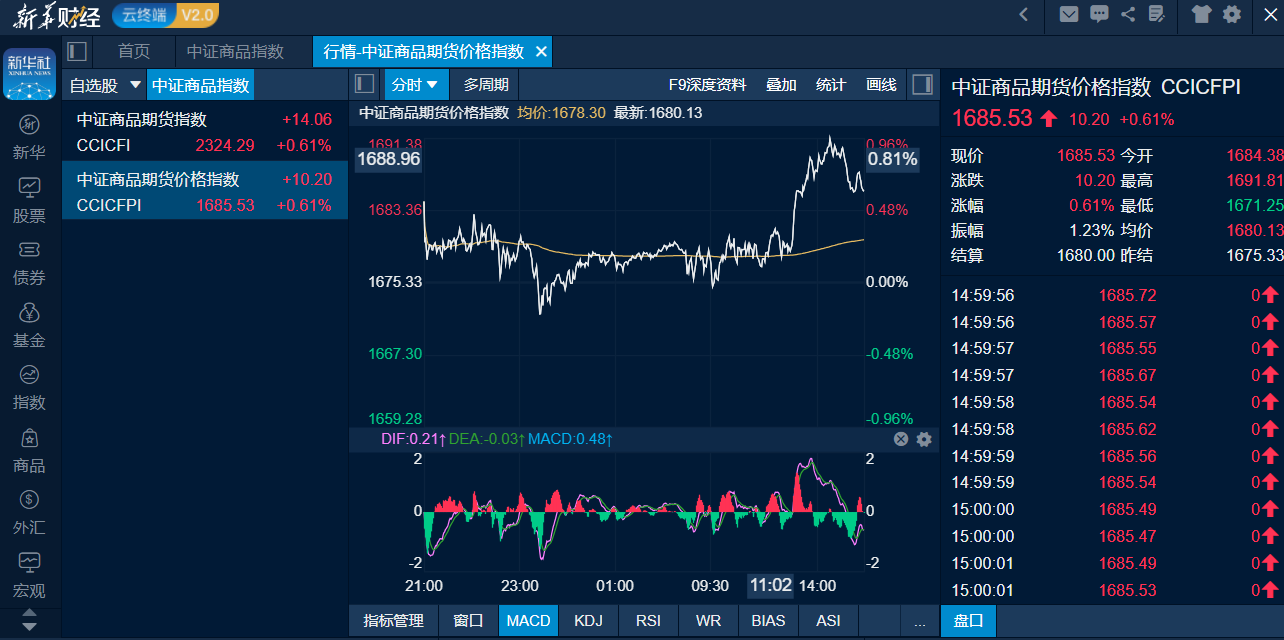Expand the 自选股 dropdown
The width and height of the screenshot is (1284, 640).
135,85
